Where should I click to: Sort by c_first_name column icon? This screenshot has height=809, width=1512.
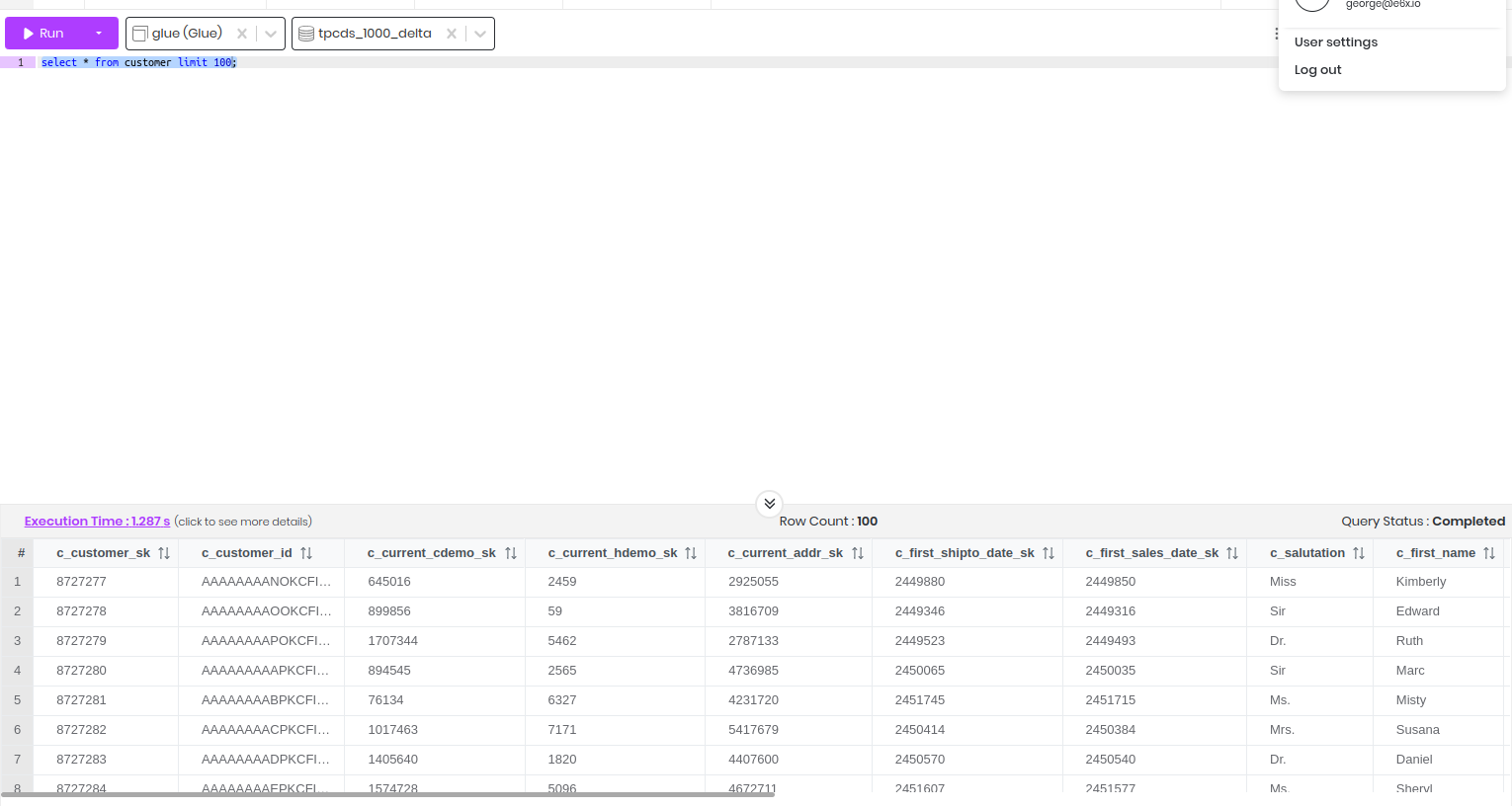1489,553
